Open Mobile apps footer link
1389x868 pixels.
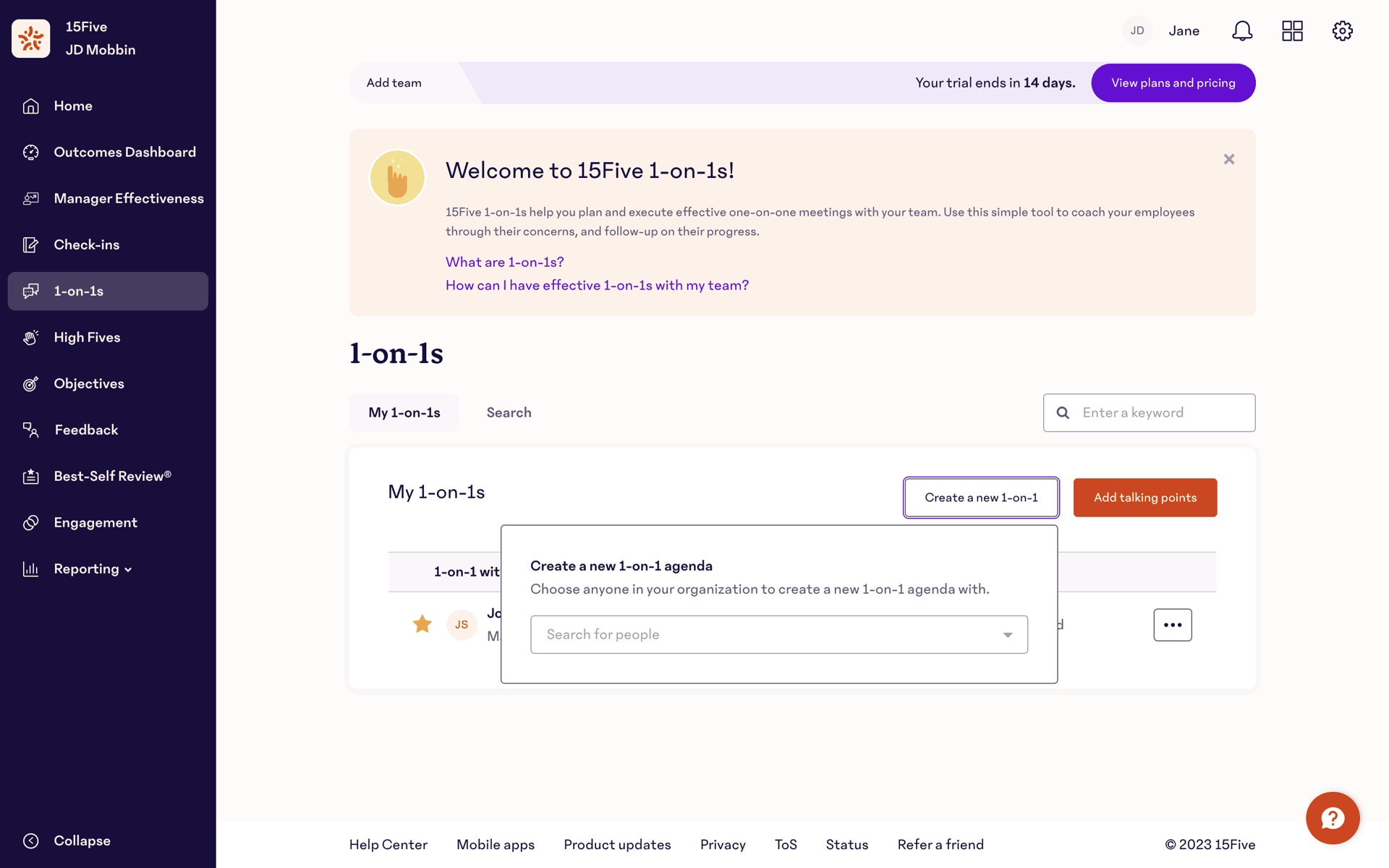click(x=496, y=844)
